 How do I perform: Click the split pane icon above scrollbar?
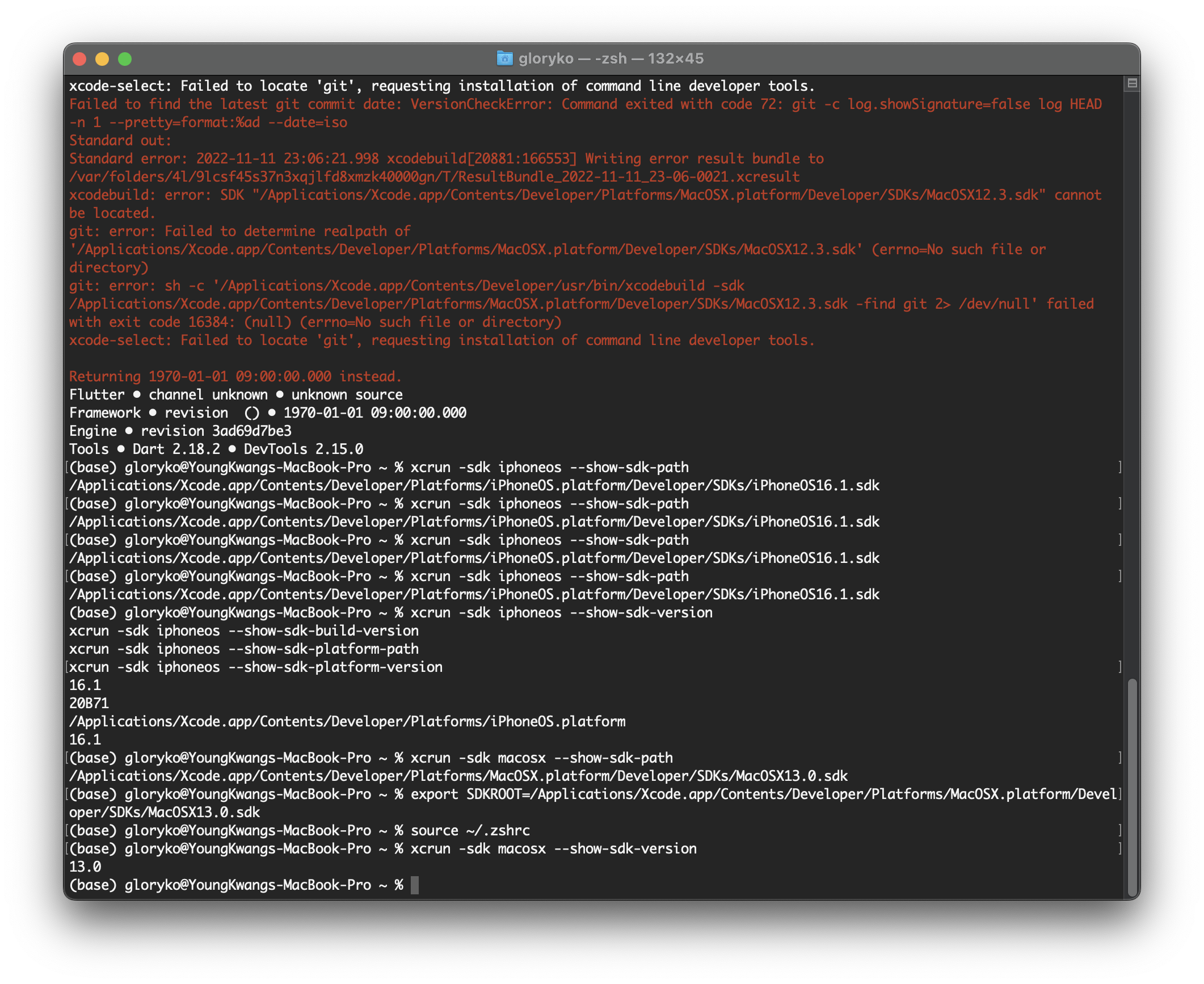1132,83
